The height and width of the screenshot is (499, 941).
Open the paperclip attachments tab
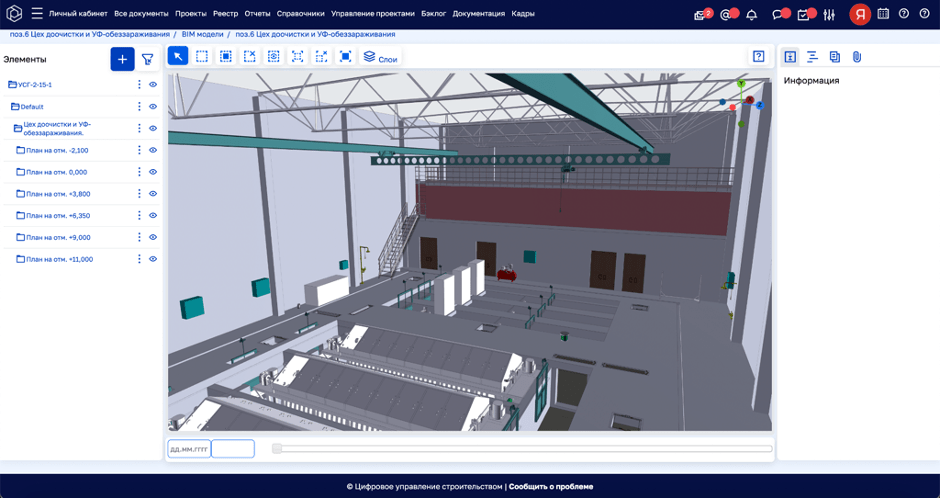pyautogui.click(x=857, y=57)
